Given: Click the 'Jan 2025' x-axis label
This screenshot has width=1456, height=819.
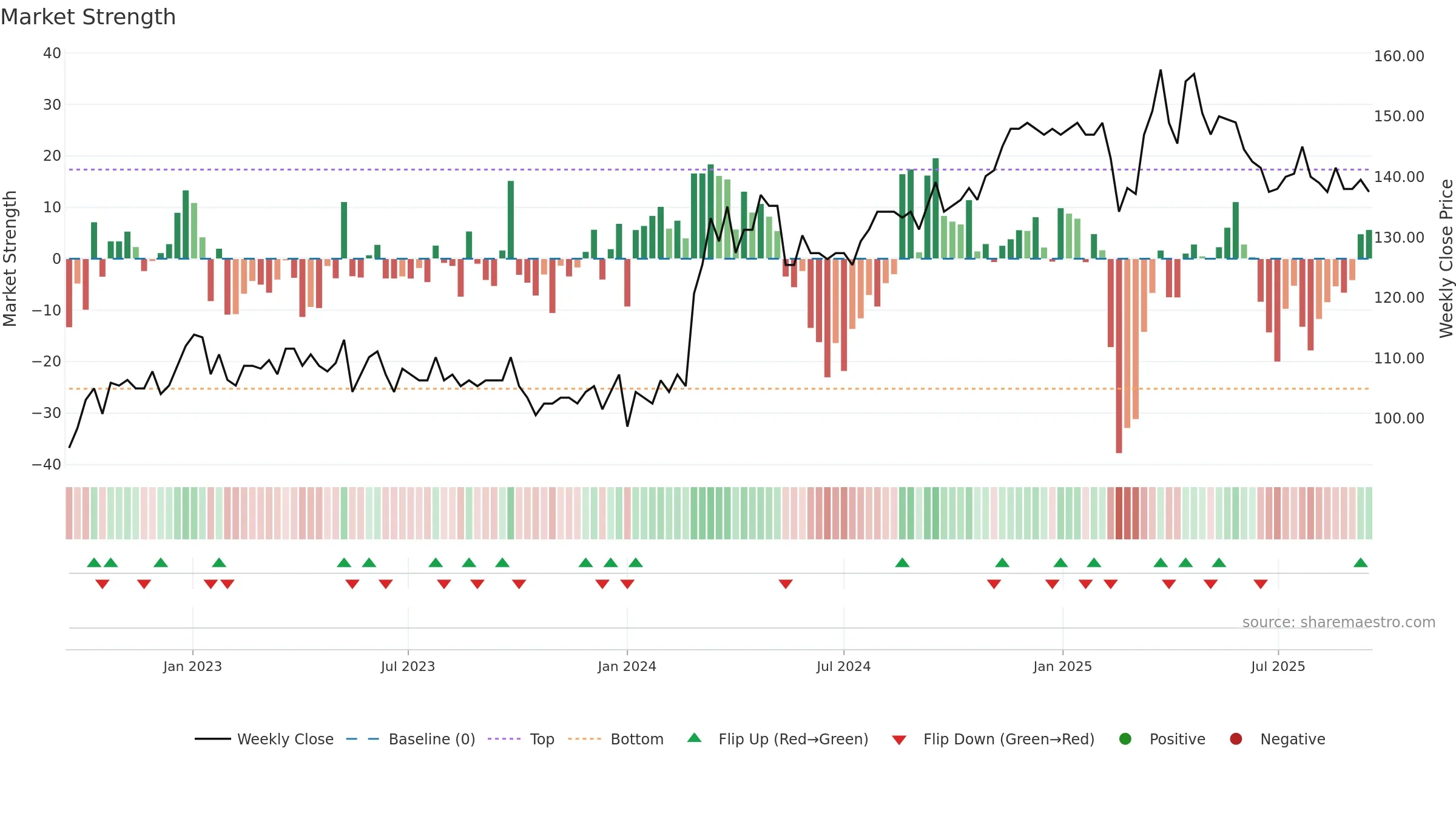Looking at the screenshot, I should coord(1062,667).
